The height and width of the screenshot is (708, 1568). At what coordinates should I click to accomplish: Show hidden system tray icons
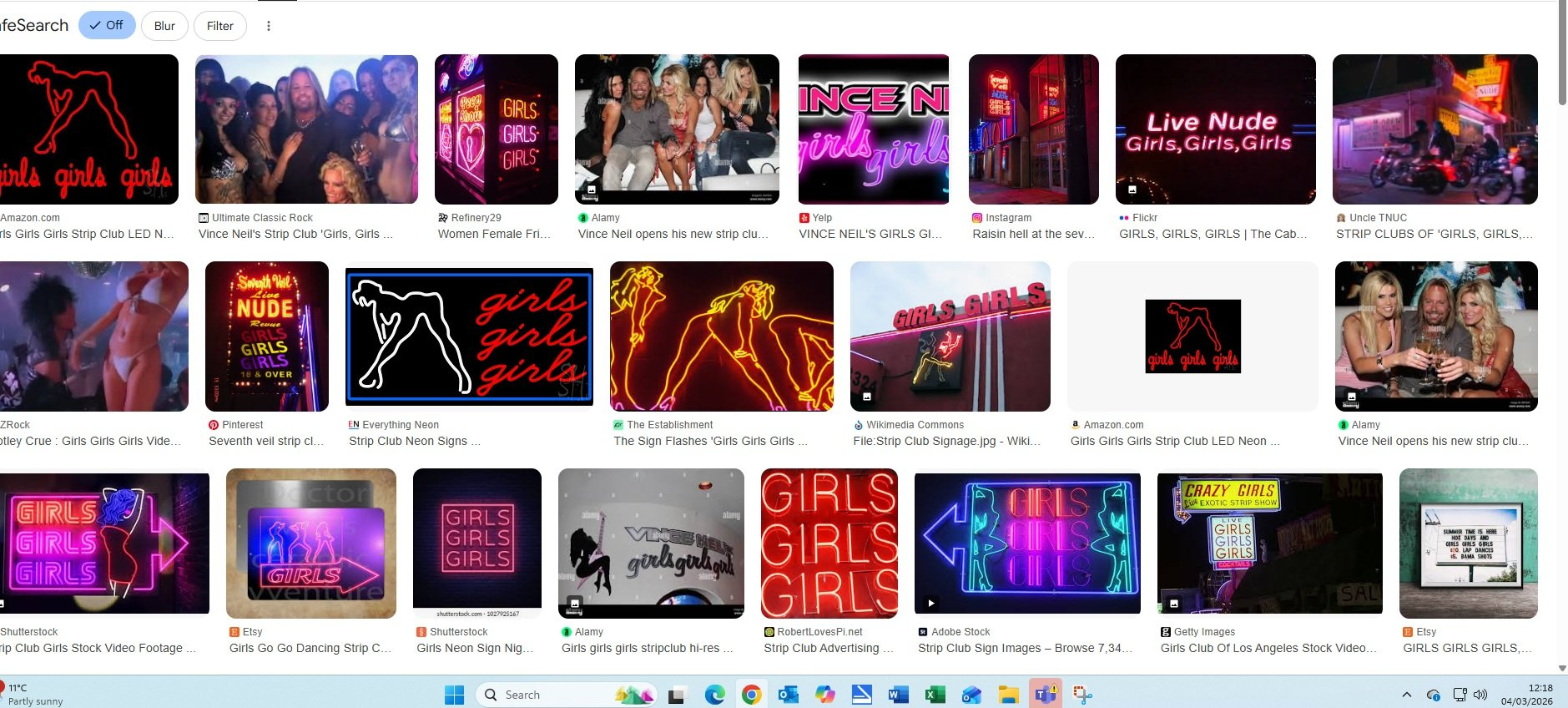(1406, 695)
